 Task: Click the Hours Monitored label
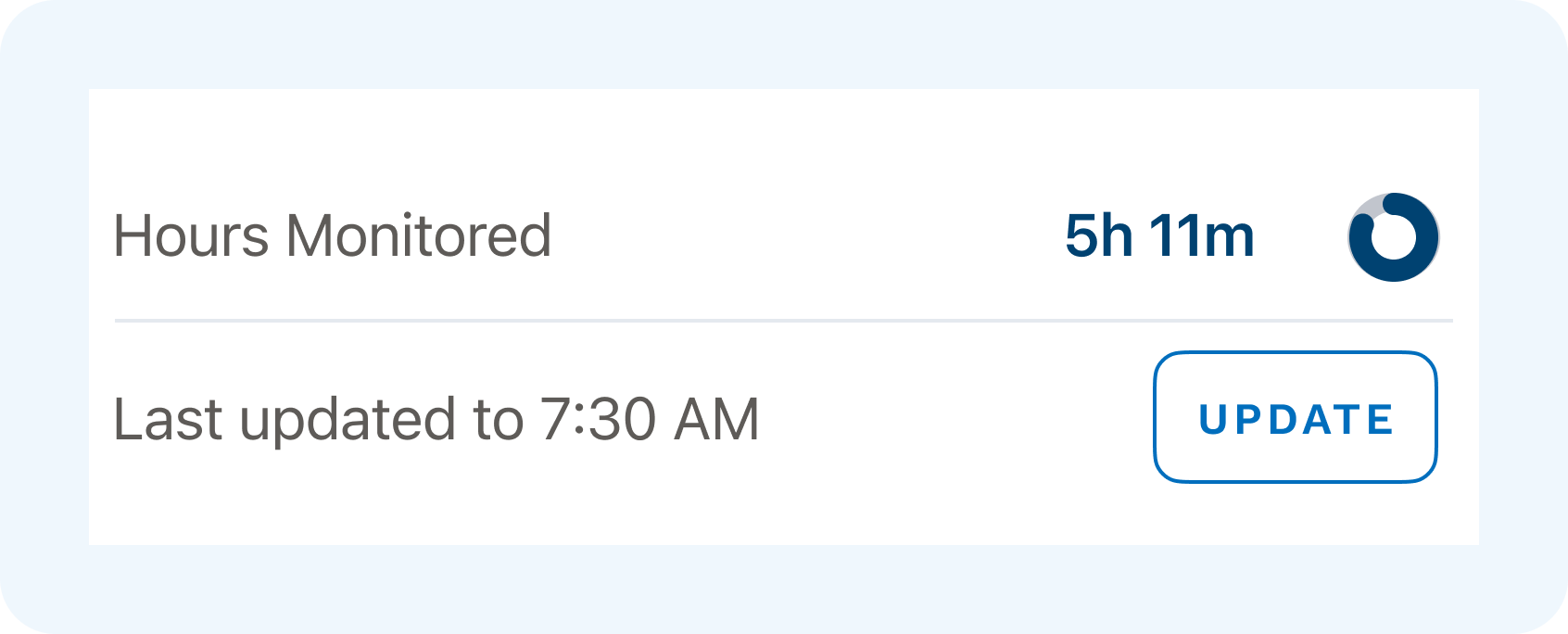[332, 235]
